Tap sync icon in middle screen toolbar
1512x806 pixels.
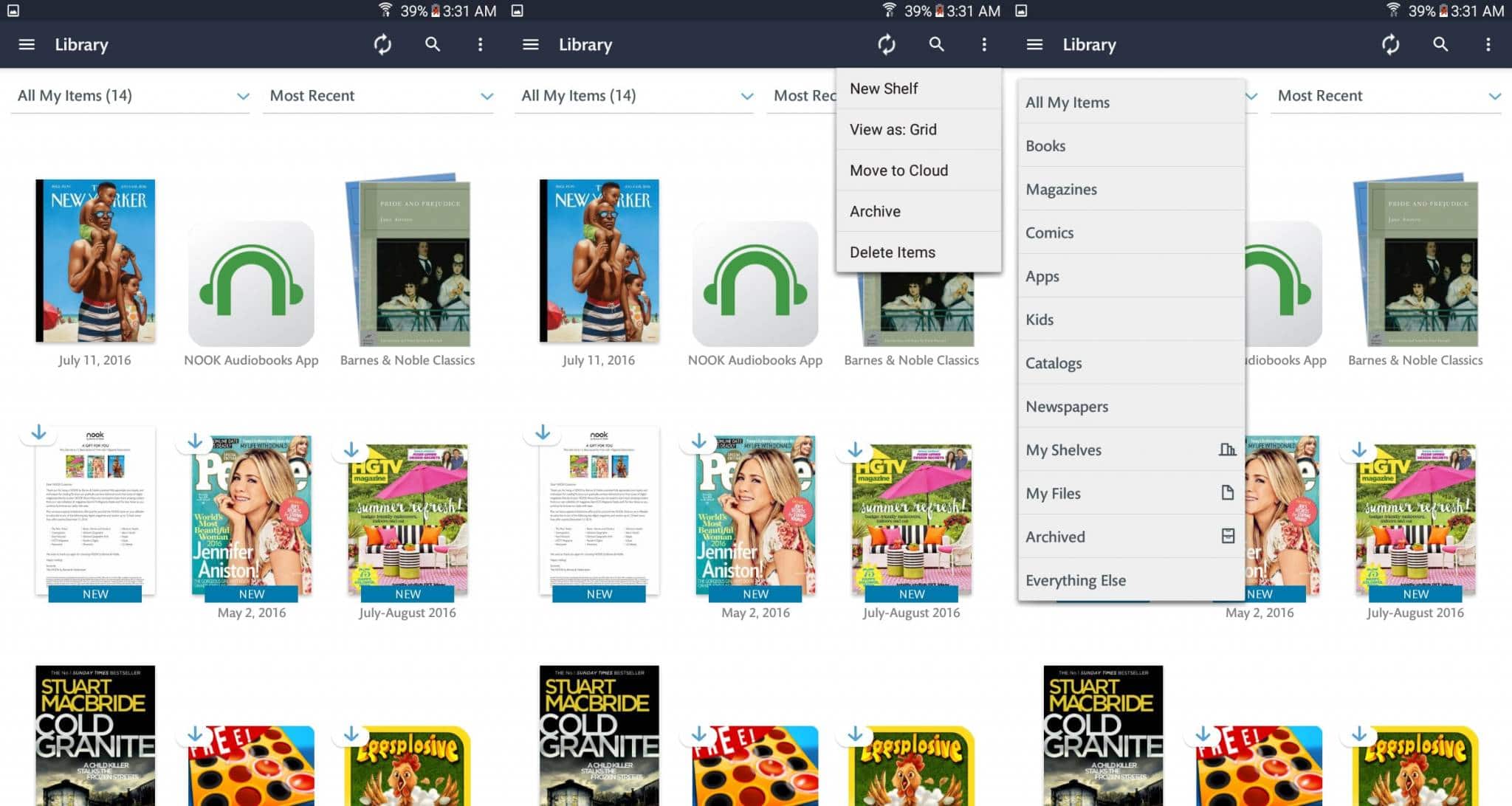coord(887,44)
